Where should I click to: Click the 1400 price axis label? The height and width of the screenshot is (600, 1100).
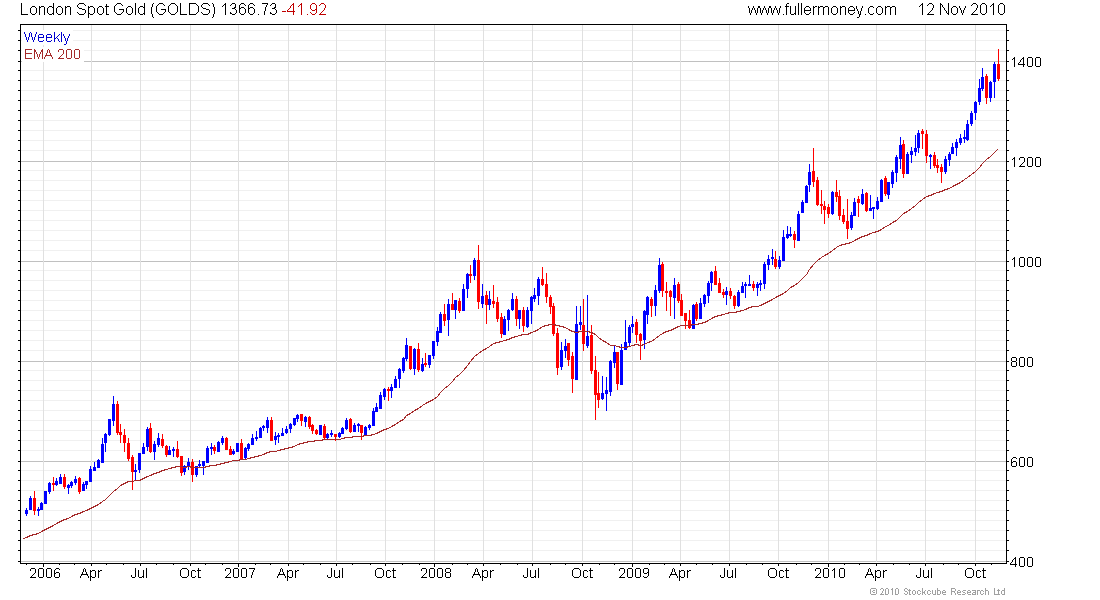tap(1026, 62)
